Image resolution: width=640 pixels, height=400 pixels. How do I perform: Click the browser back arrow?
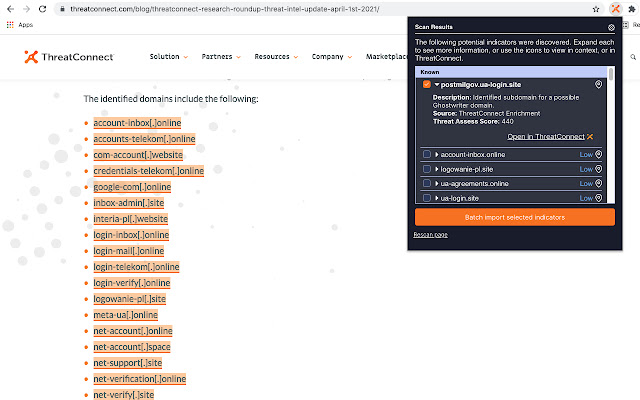coord(11,9)
